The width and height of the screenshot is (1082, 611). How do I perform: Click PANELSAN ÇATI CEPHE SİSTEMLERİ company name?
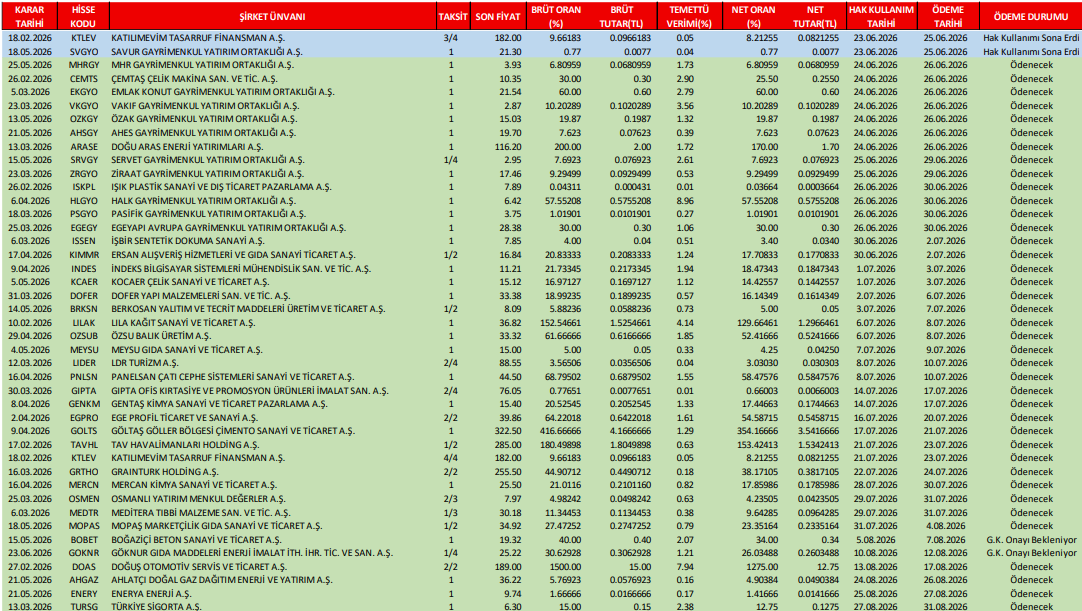(233, 377)
